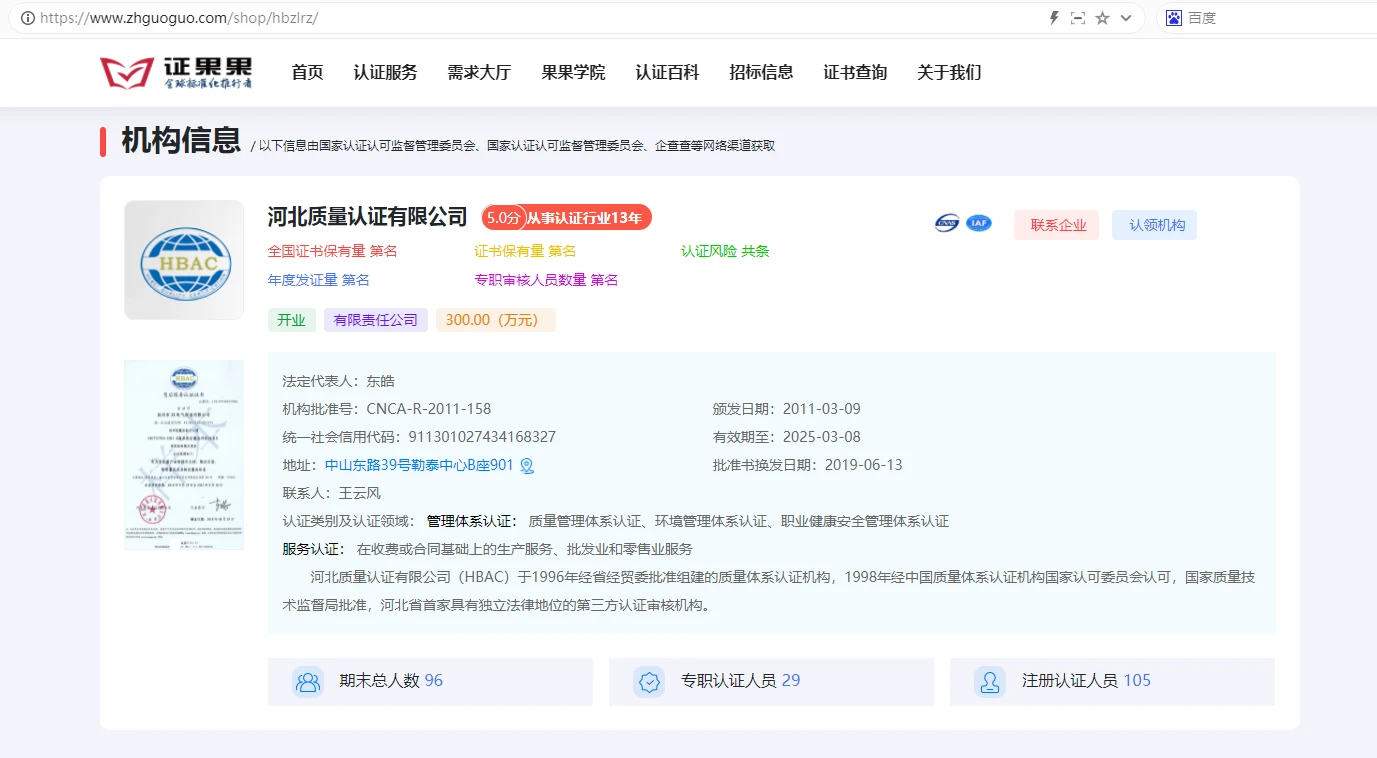Screen dimensions: 1377x758
Task: Open the 需求大厅 menu item
Action: (x=479, y=72)
